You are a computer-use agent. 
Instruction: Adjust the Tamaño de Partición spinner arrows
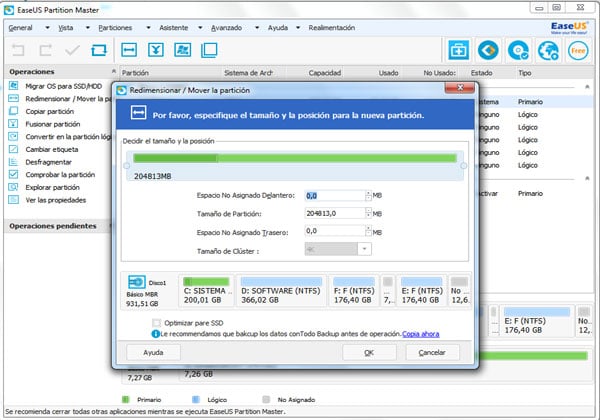368,213
